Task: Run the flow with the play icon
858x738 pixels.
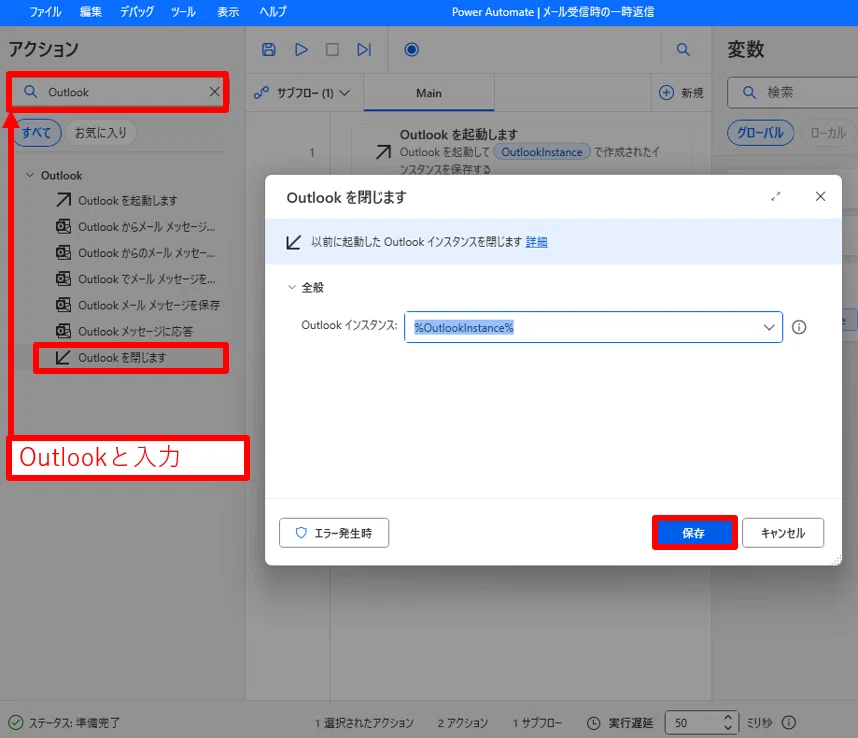Action: [301, 50]
